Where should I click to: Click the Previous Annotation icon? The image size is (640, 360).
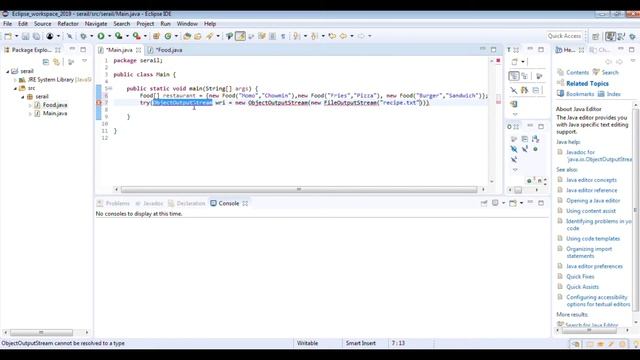[x=314, y=36]
